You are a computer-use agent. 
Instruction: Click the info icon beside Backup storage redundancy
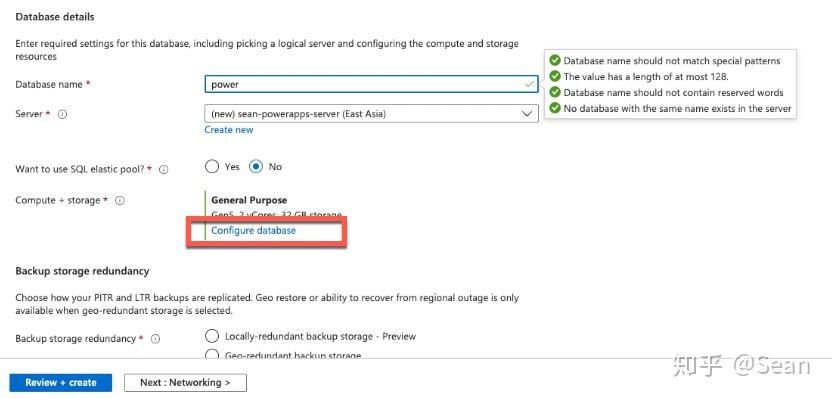(x=155, y=339)
